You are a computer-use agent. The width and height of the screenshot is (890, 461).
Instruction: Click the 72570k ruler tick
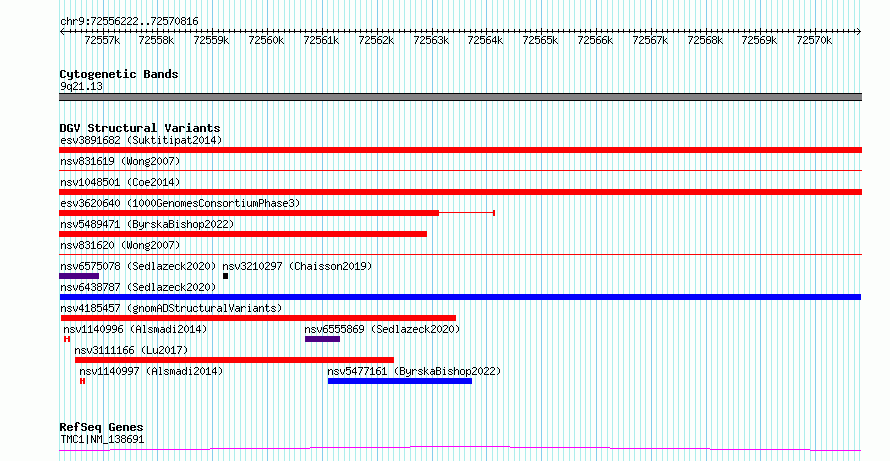(x=815, y=40)
